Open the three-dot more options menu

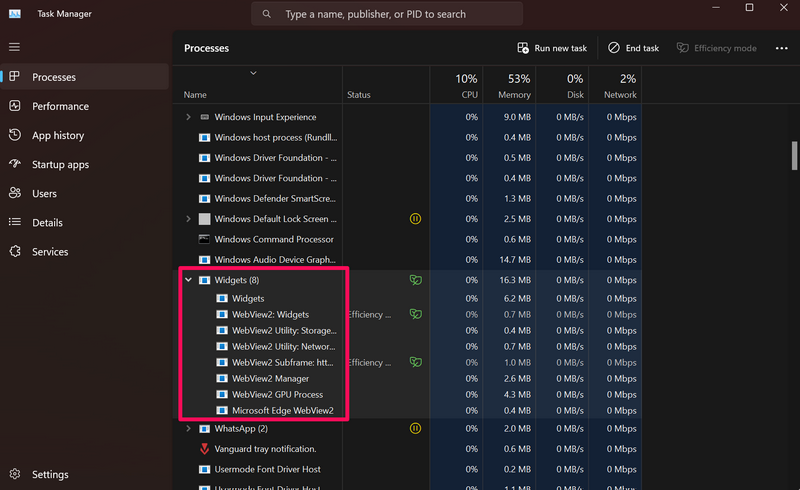tap(781, 48)
